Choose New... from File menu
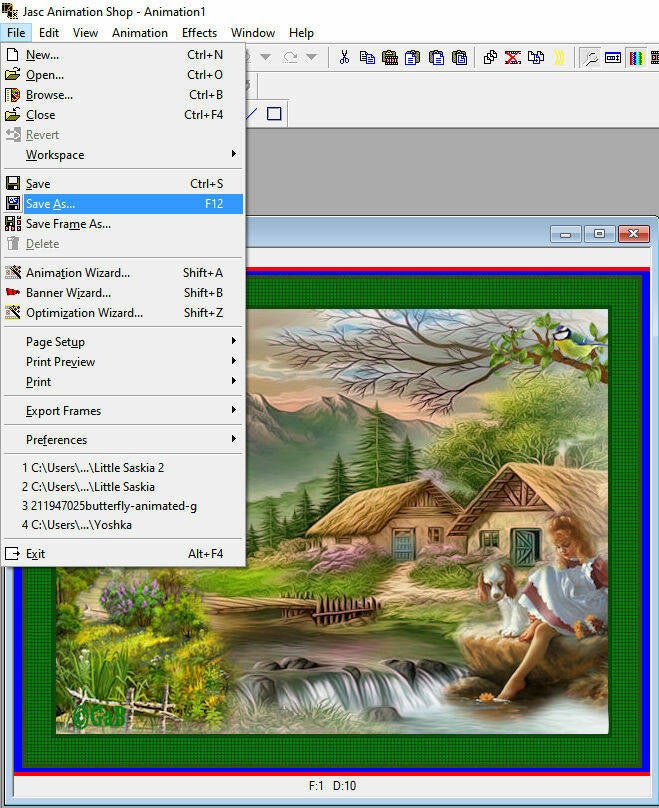659x808 pixels. pyautogui.click(x=123, y=55)
